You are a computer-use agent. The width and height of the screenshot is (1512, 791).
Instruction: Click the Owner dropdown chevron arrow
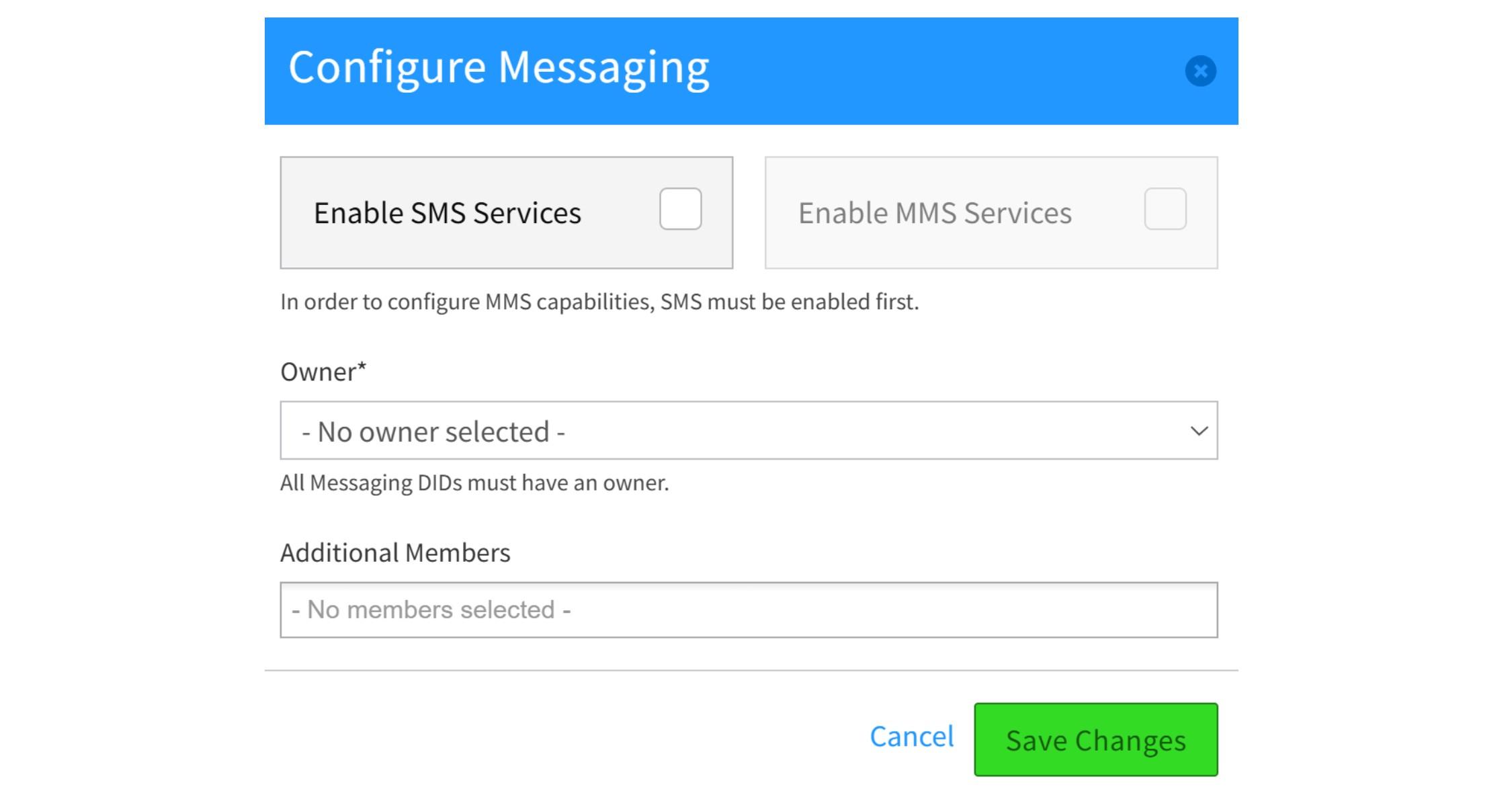(x=1199, y=431)
